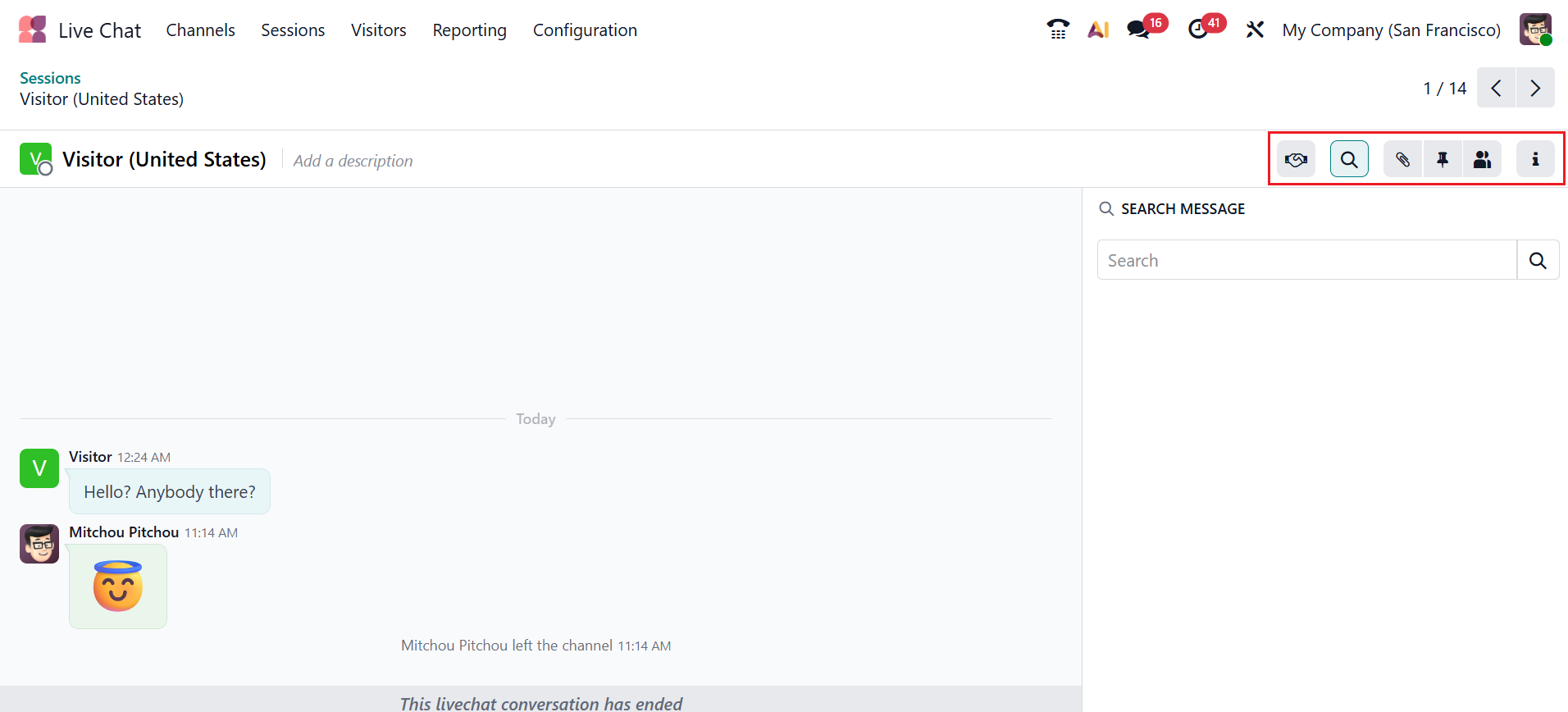Image resolution: width=1568 pixels, height=712 pixels.
Task: Open the user avatar account menu
Action: 1535,30
